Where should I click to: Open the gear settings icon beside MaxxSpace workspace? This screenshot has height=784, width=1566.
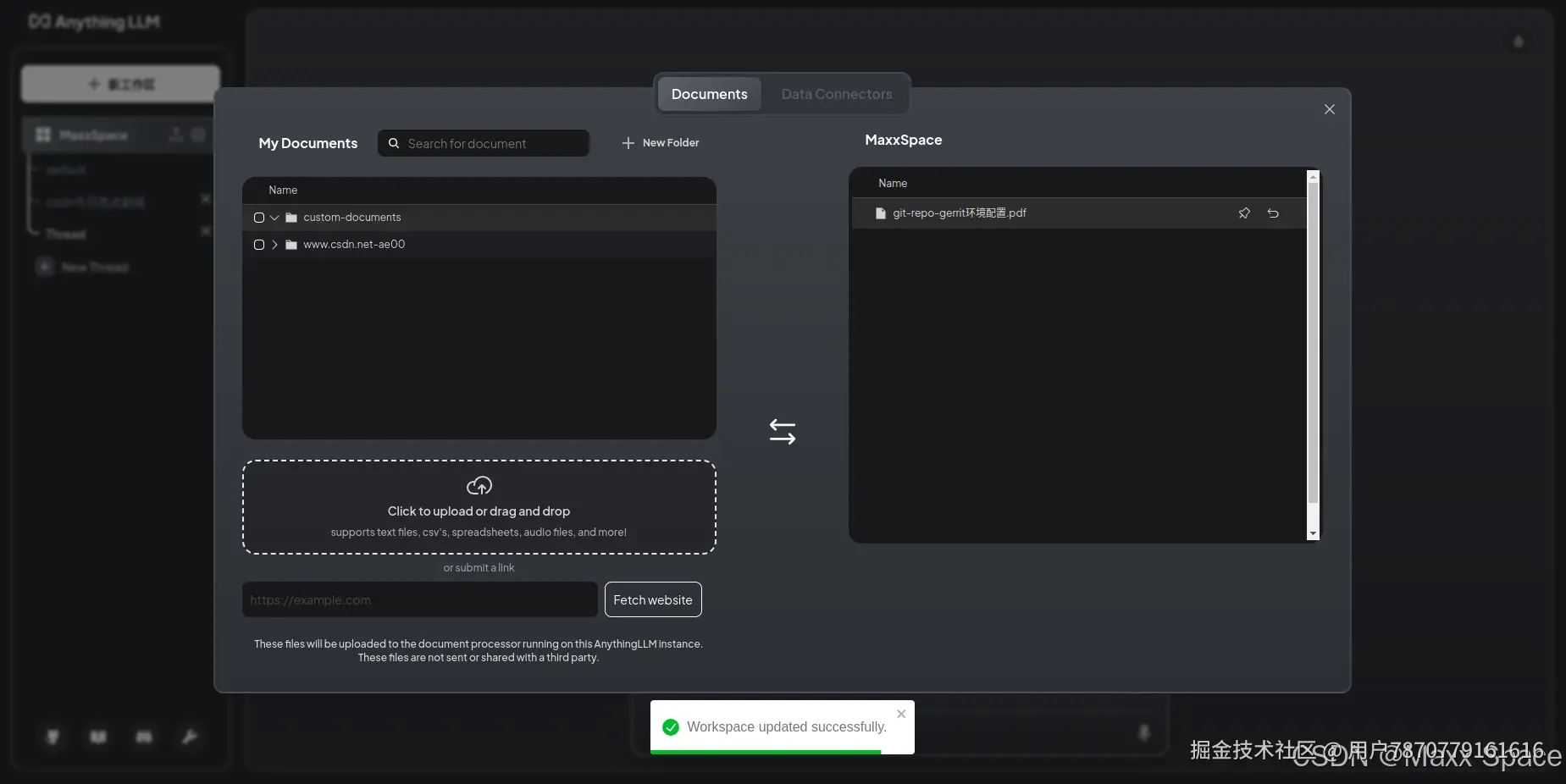coord(198,135)
